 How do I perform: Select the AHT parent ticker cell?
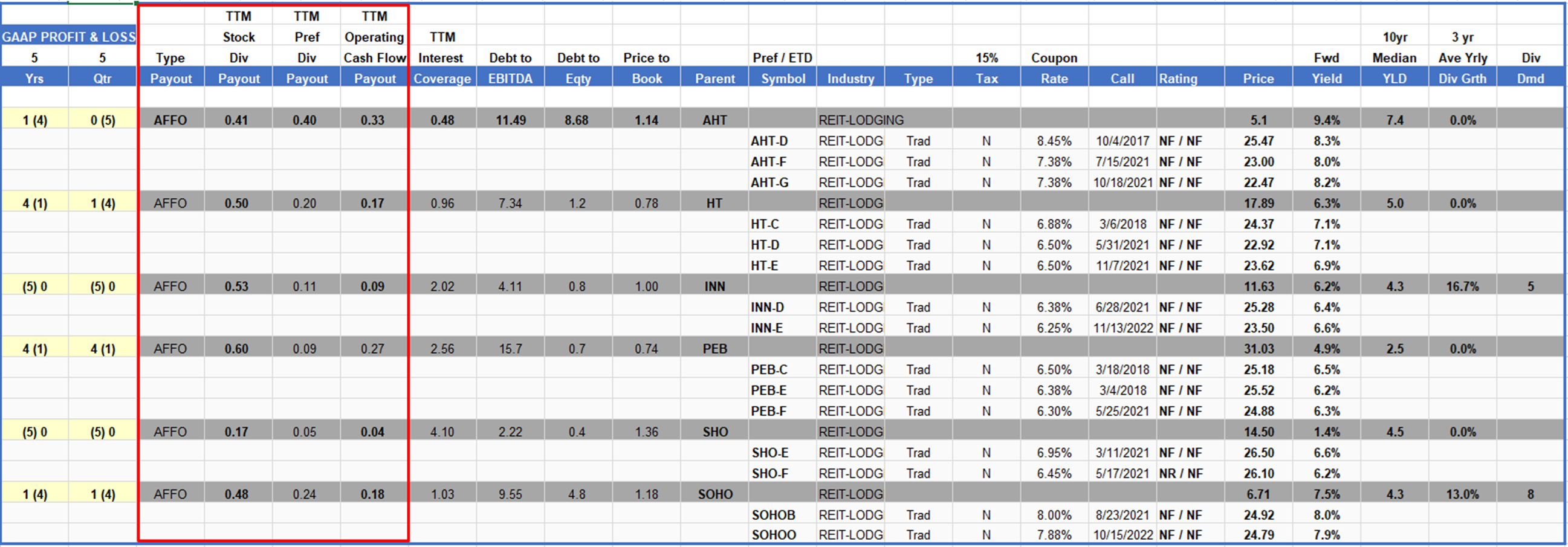coord(714,120)
